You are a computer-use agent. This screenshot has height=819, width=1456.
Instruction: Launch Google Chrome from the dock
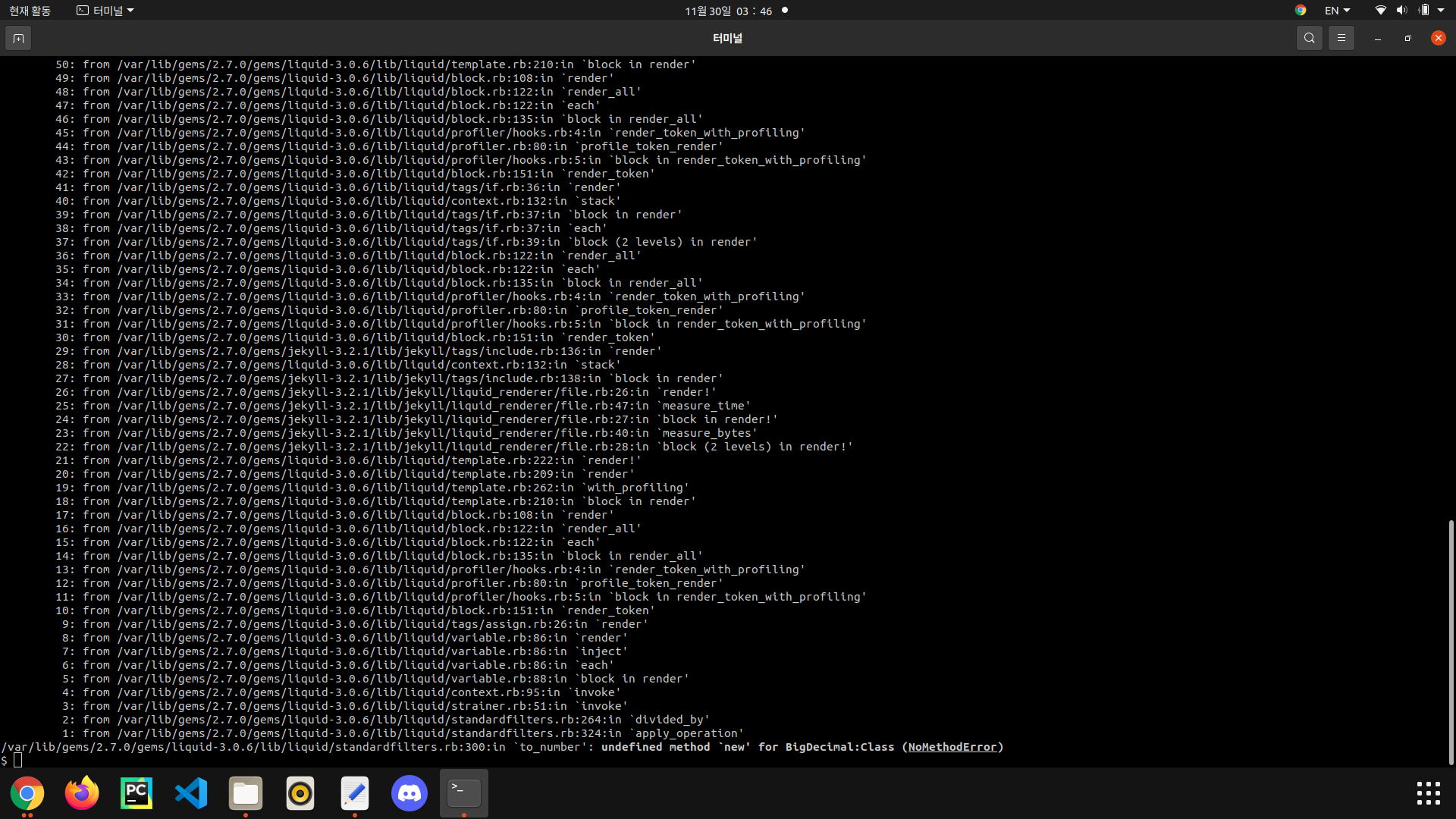[x=27, y=794]
